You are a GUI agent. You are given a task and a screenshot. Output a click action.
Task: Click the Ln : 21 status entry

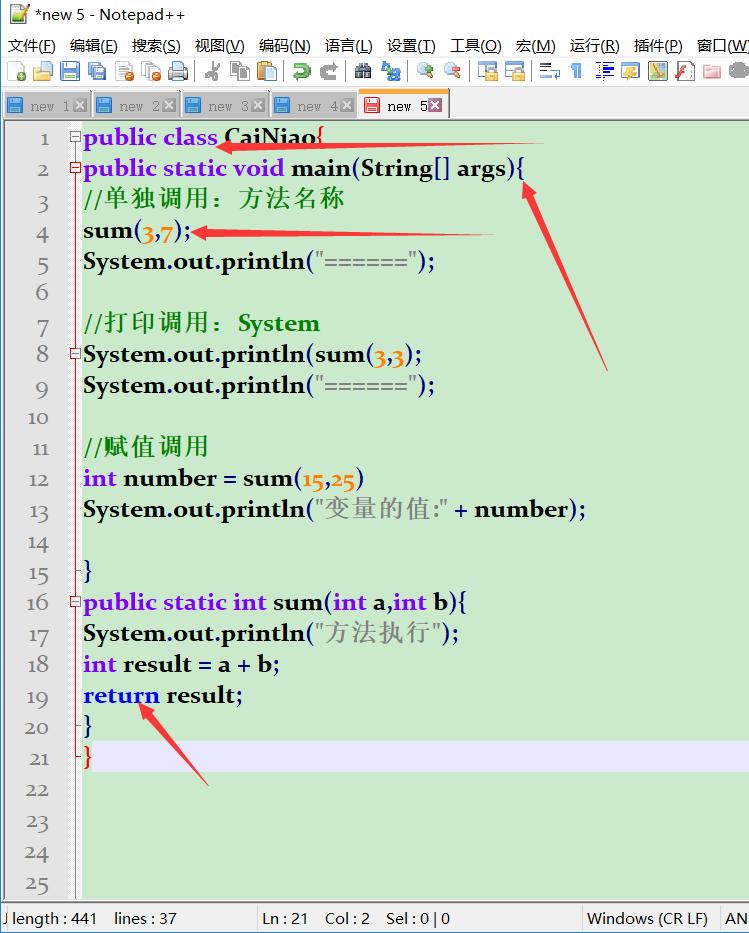285,919
